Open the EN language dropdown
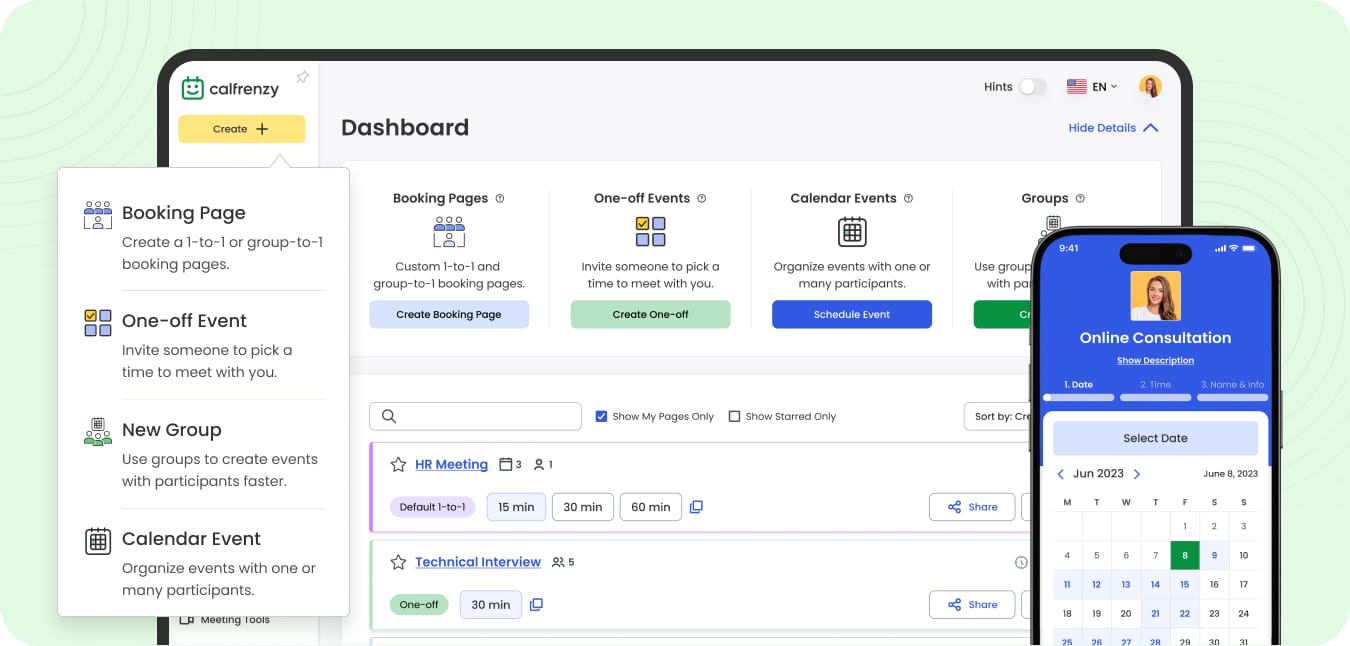The image size is (1350, 646). [x=1092, y=87]
